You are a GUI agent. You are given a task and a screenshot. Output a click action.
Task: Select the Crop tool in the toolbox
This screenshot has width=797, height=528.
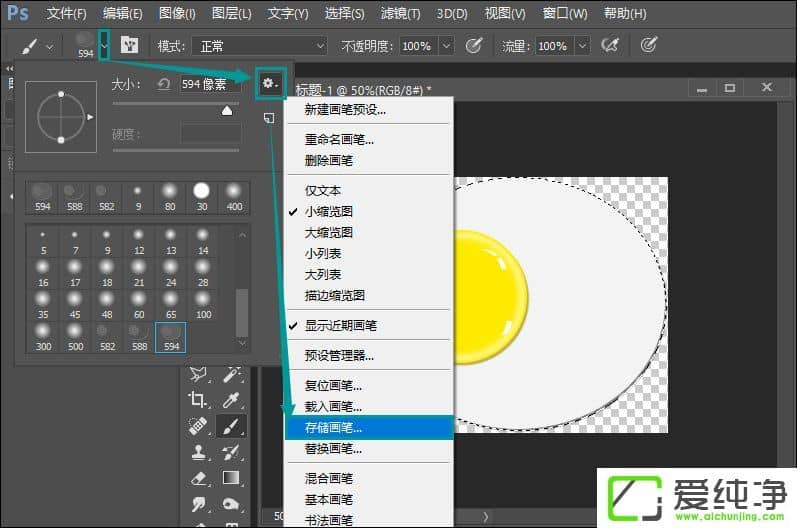198,399
